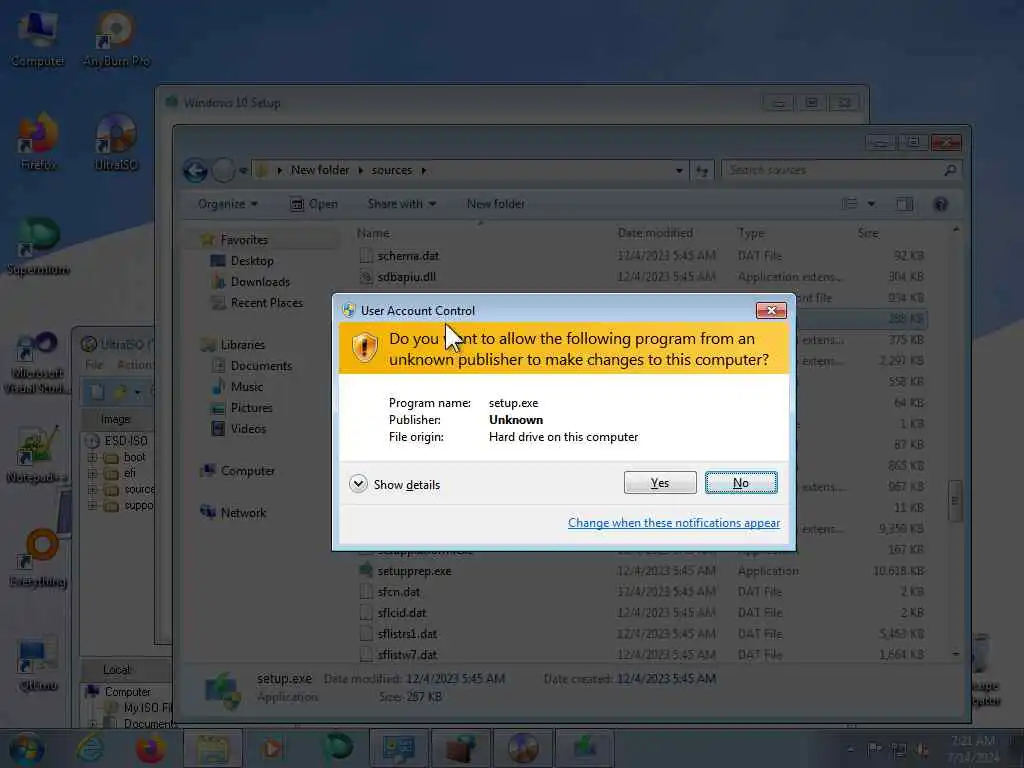Click refresh button next to address bar

(702, 170)
